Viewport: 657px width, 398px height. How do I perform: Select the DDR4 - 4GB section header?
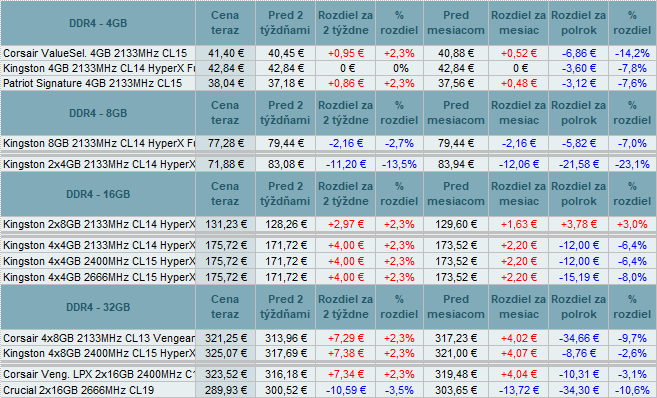tap(98, 23)
